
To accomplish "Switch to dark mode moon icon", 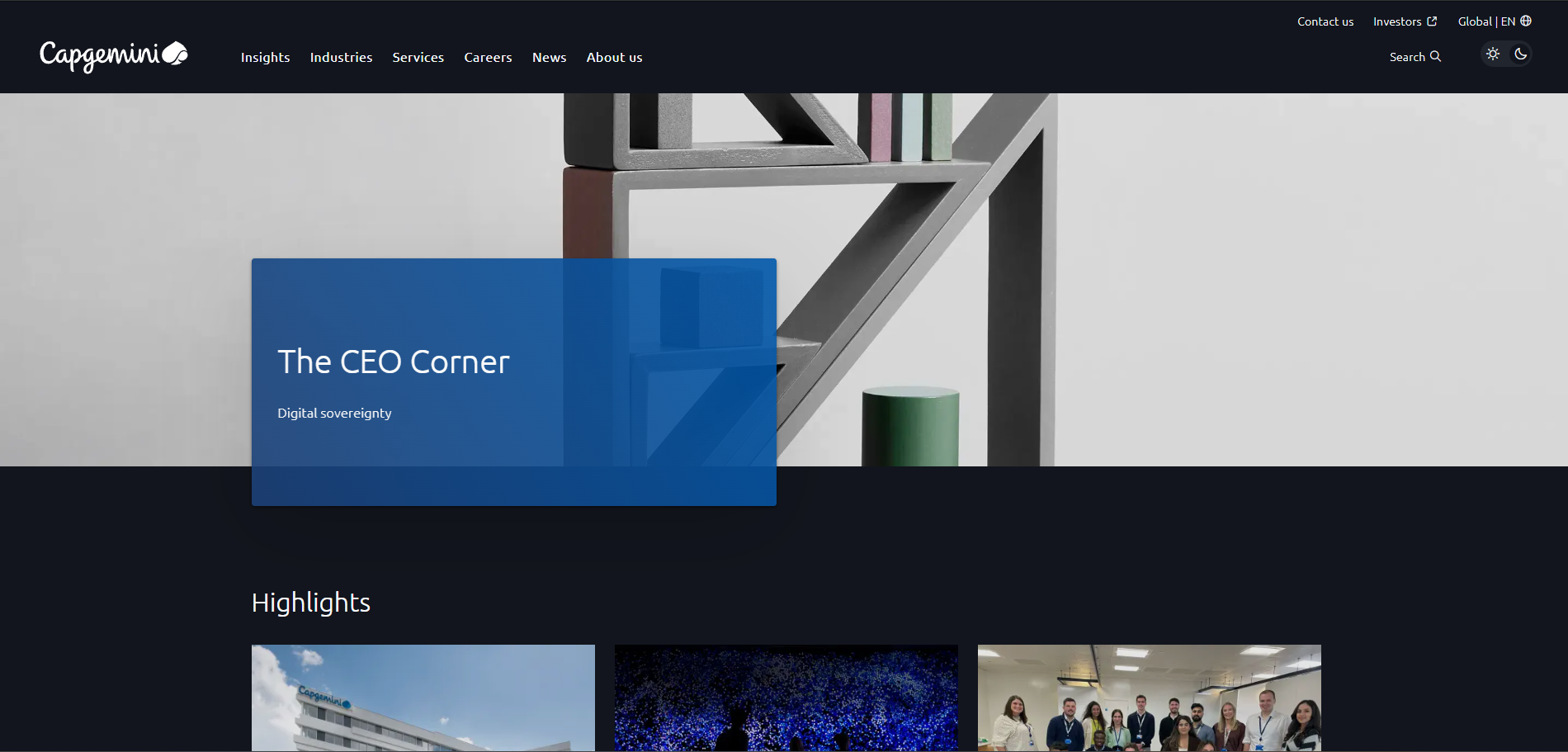I will click(1520, 54).
